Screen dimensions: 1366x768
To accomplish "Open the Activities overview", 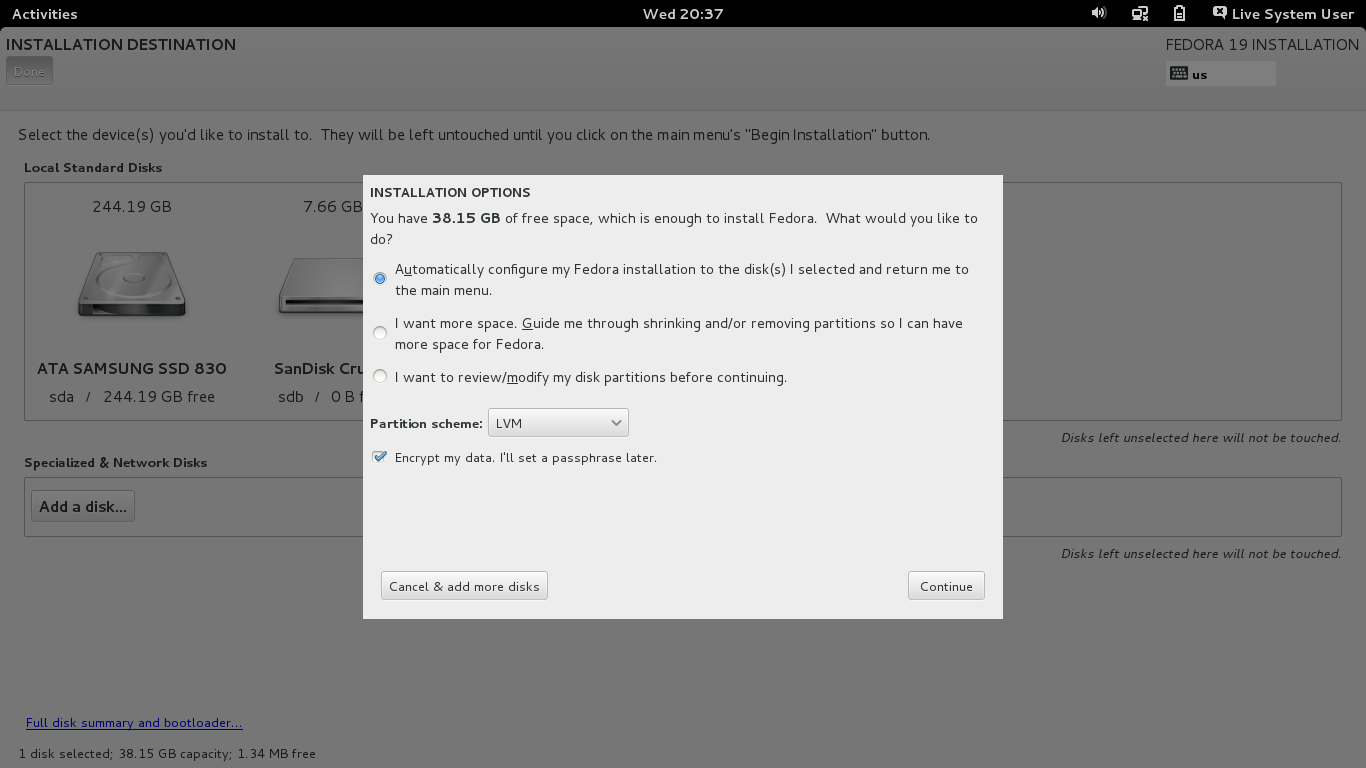I will point(44,14).
